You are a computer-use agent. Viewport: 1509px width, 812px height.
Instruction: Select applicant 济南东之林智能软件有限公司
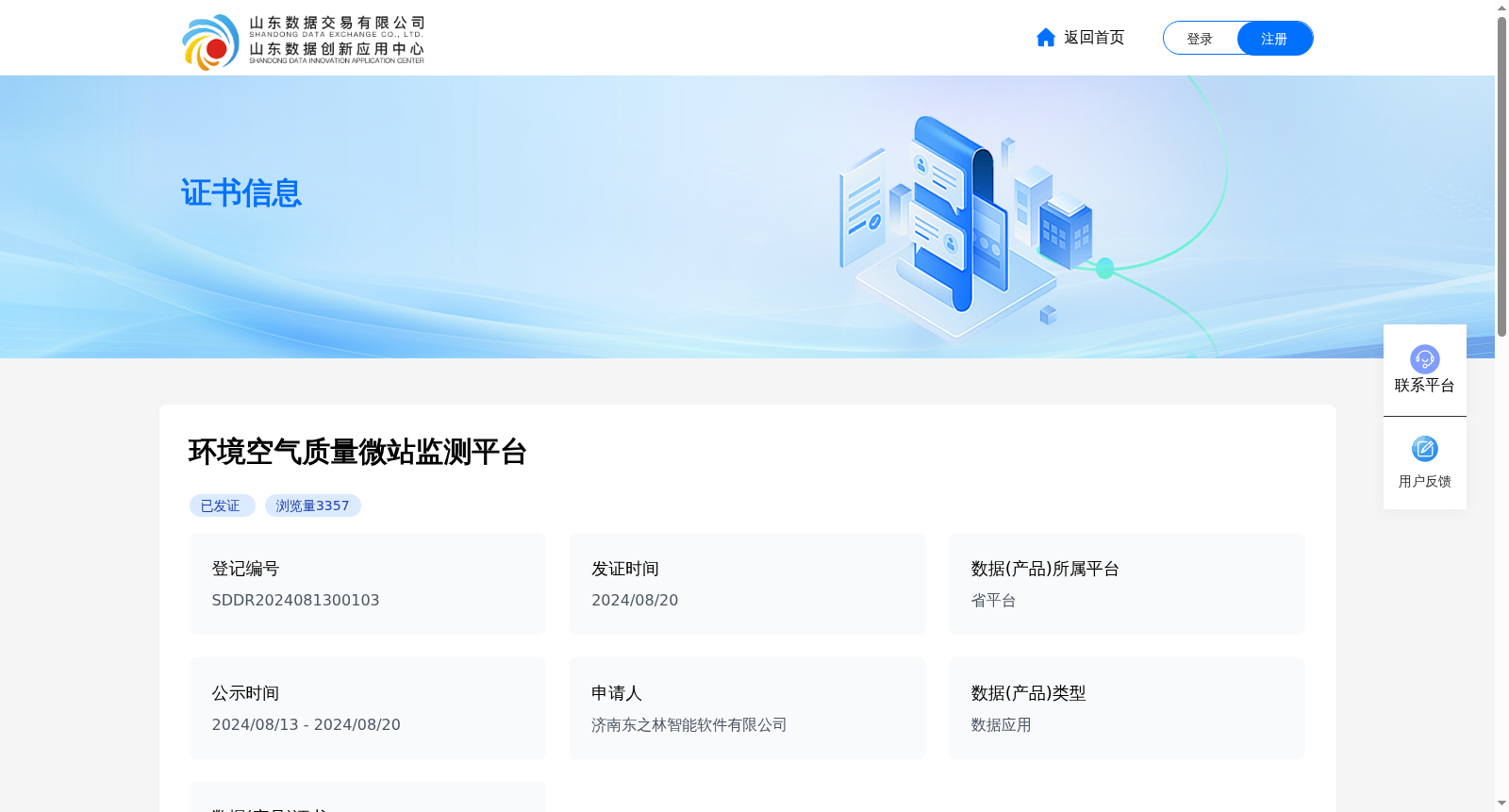pyautogui.click(x=688, y=725)
